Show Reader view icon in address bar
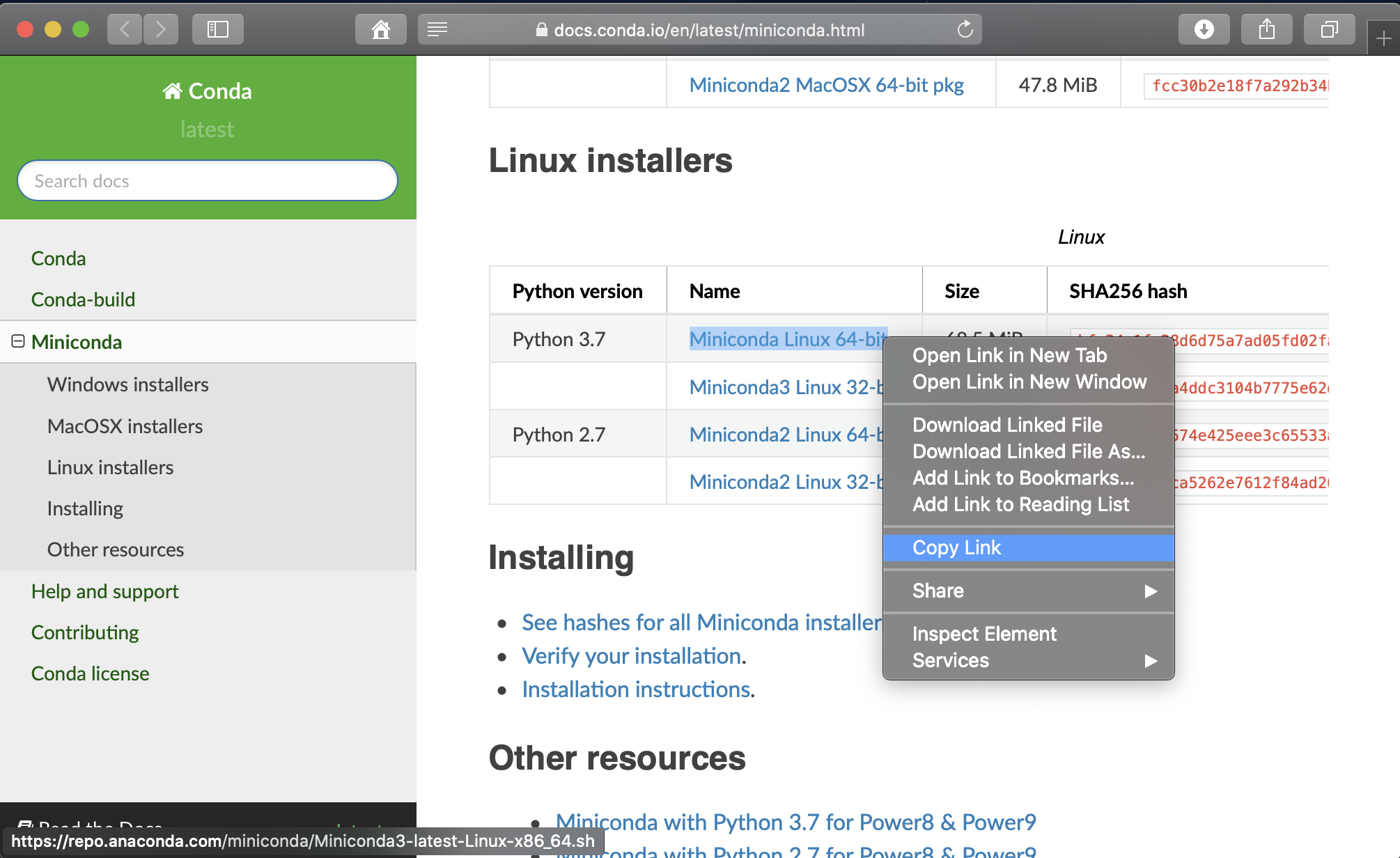 [437, 29]
